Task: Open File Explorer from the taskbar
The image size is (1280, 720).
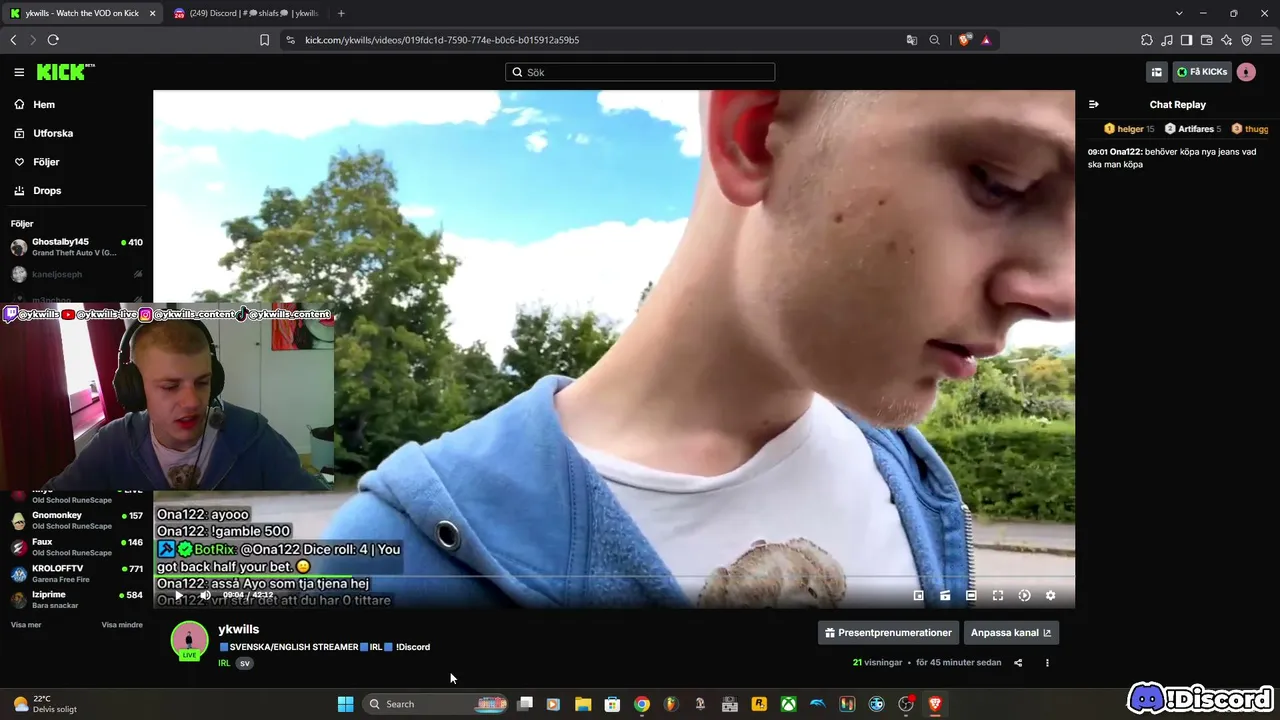Action: coord(583,704)
